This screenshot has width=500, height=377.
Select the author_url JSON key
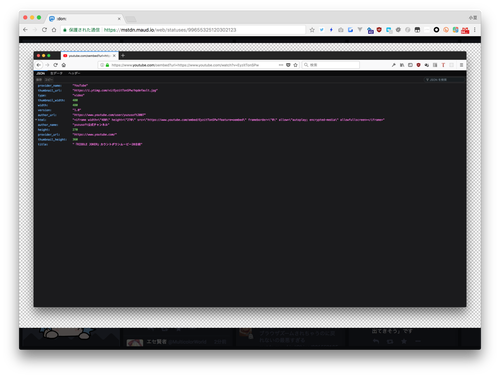point(47,115)
